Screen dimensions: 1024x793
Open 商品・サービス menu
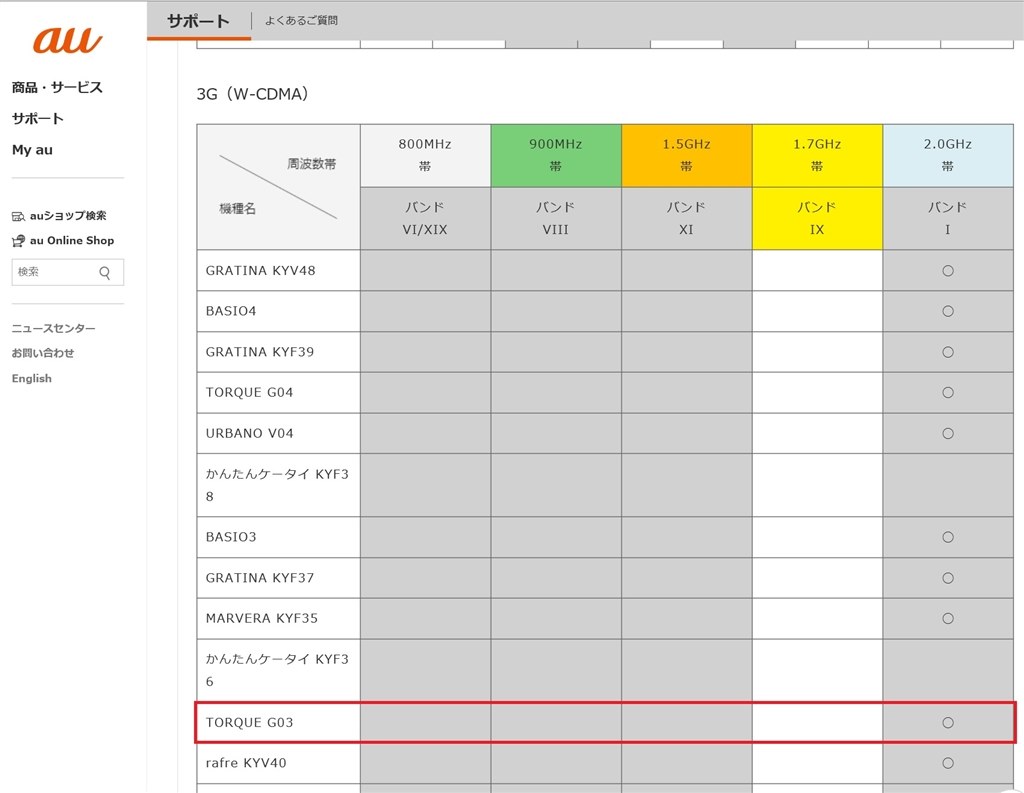point(57,88)
